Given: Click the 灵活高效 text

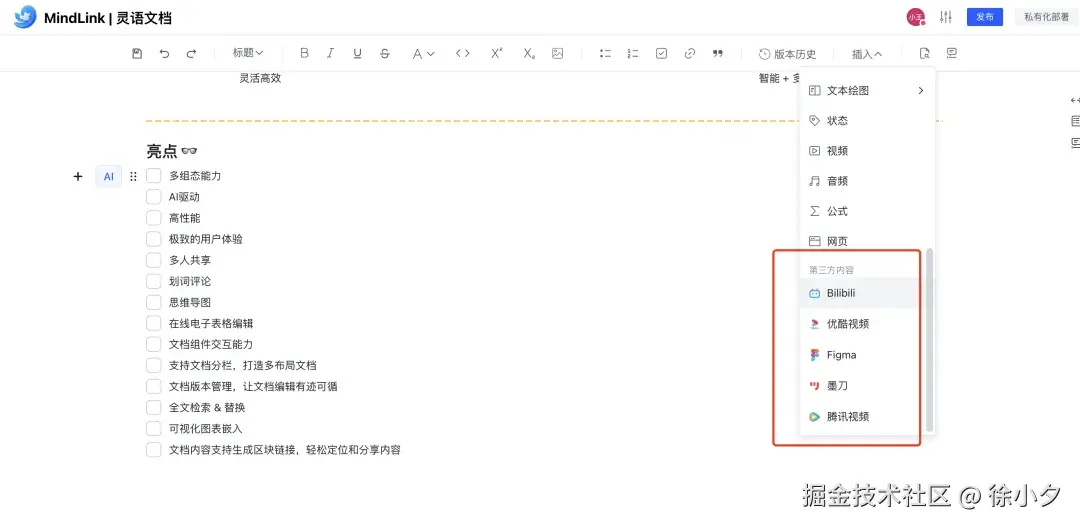Looking at the screenshot, I should point(260,79).
